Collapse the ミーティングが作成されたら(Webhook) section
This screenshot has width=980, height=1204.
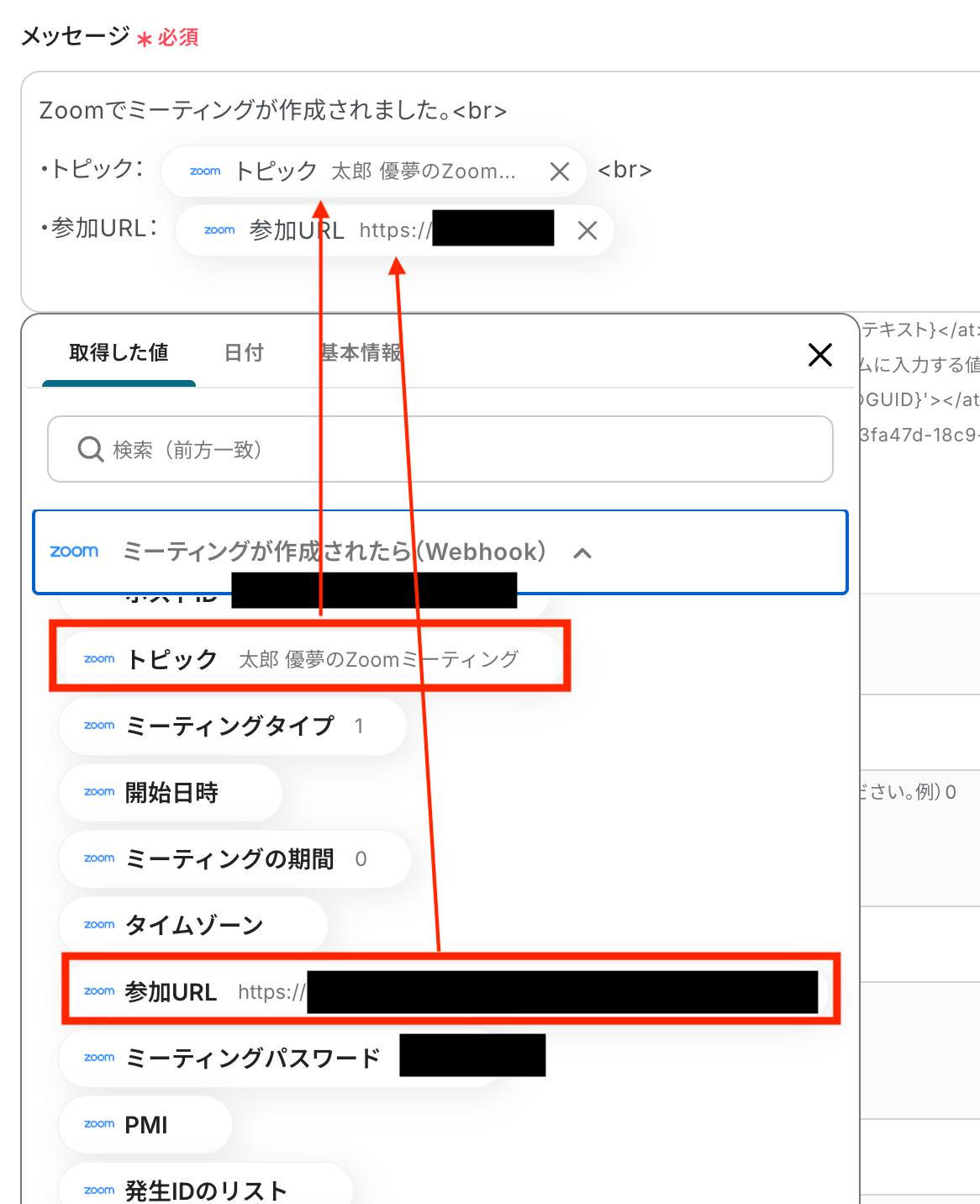(582, 553)
